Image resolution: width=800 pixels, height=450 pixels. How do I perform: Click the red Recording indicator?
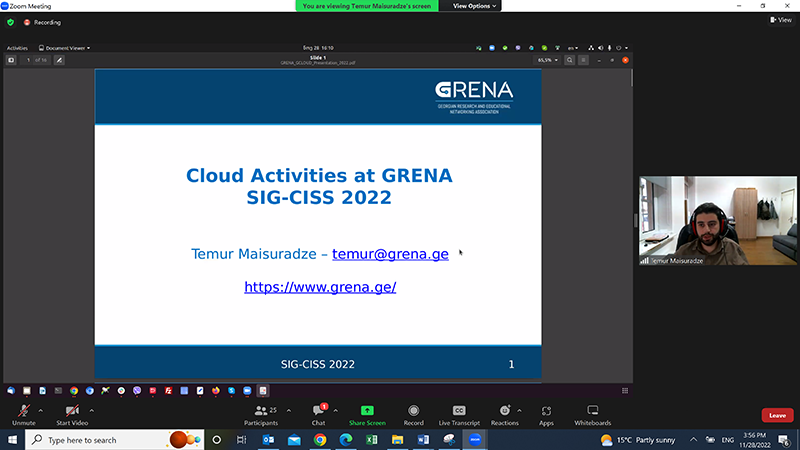point(42,22)
